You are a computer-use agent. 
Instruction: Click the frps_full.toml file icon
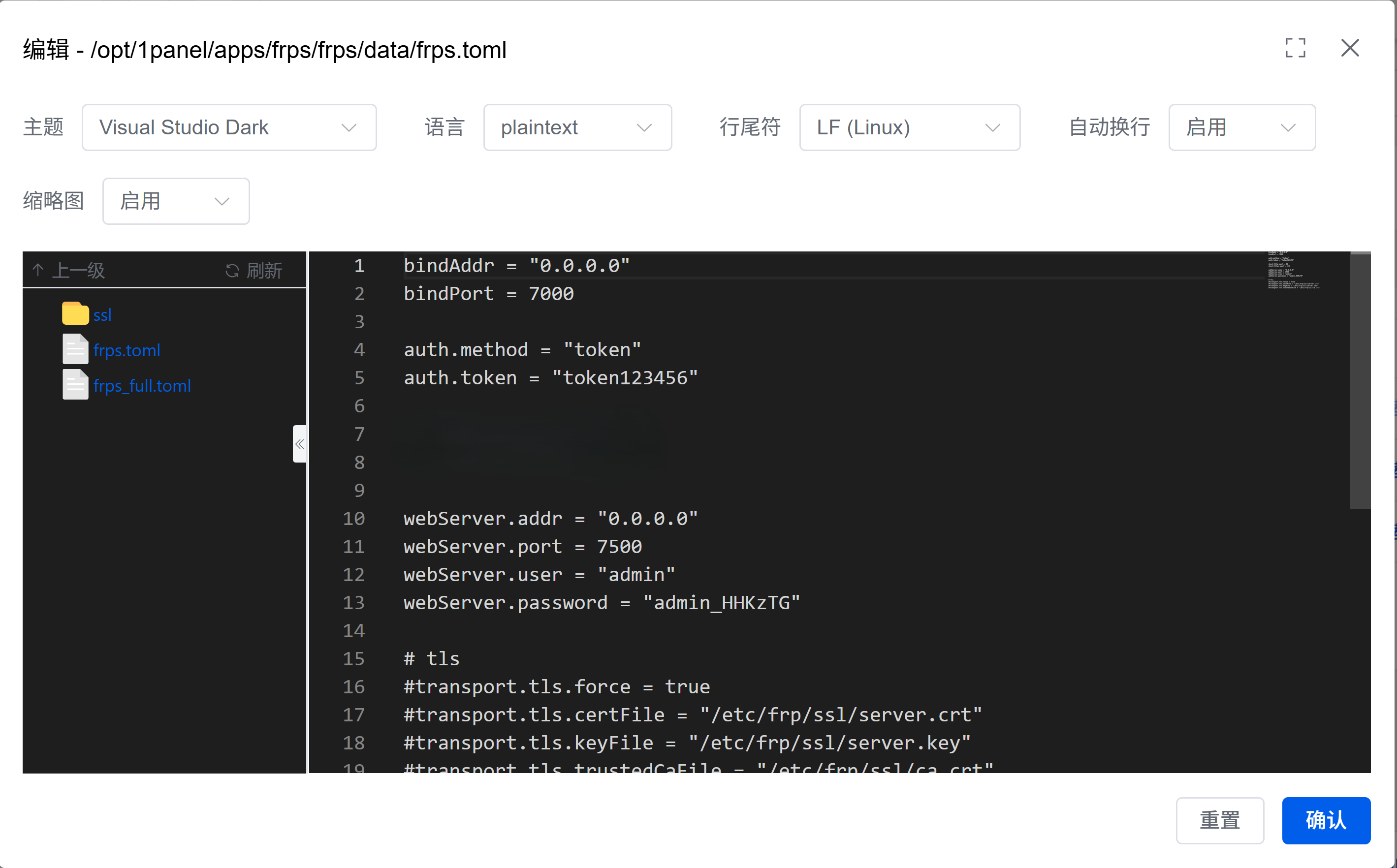tap(75, 385)
